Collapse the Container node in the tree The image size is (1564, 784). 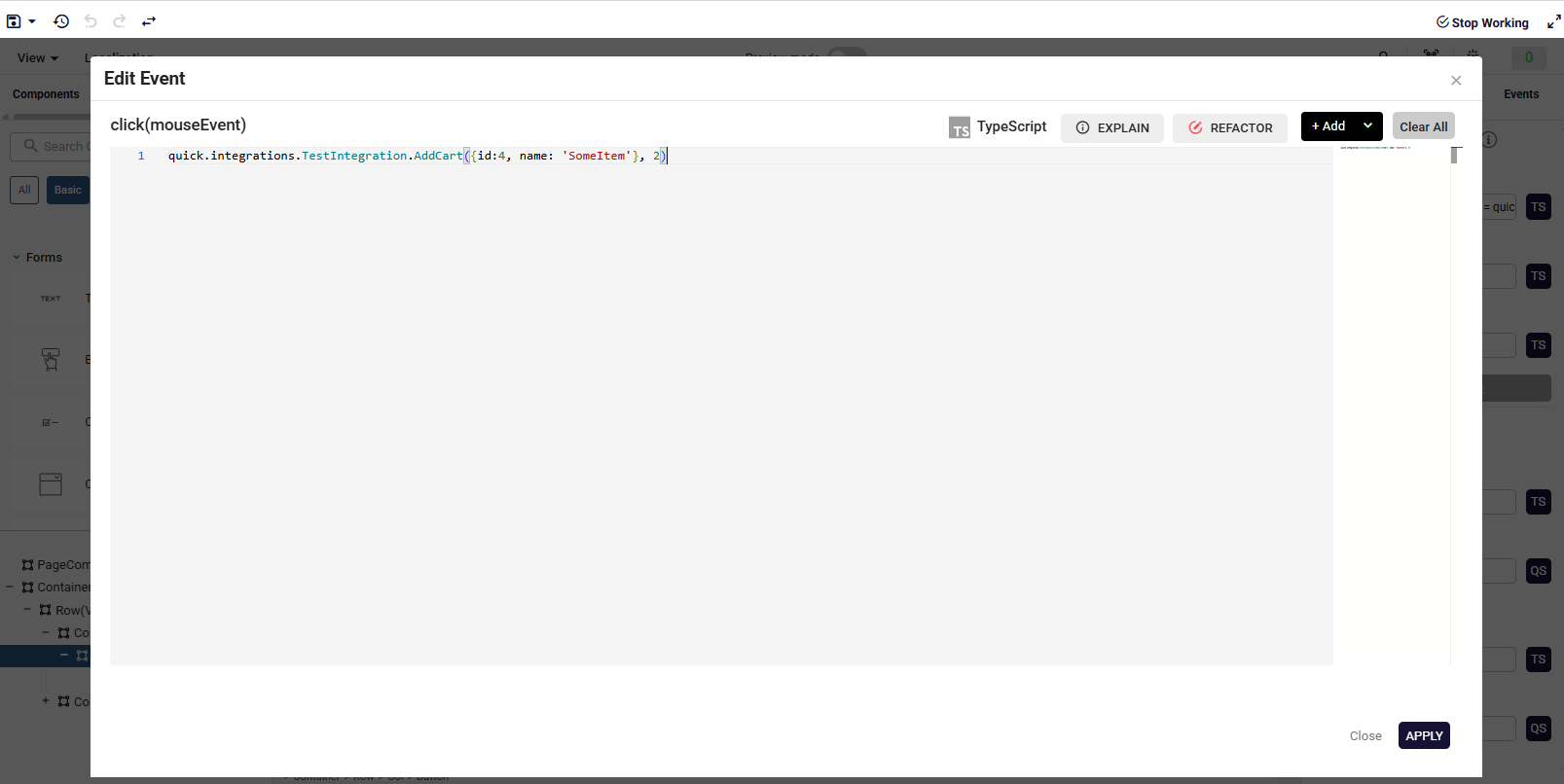10,588
